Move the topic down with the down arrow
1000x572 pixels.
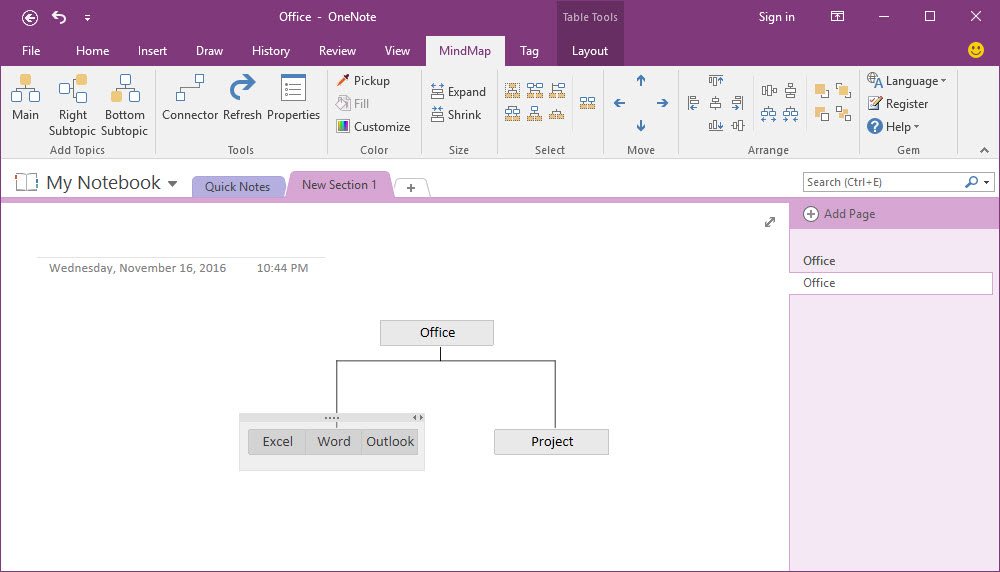click(641, 126)
